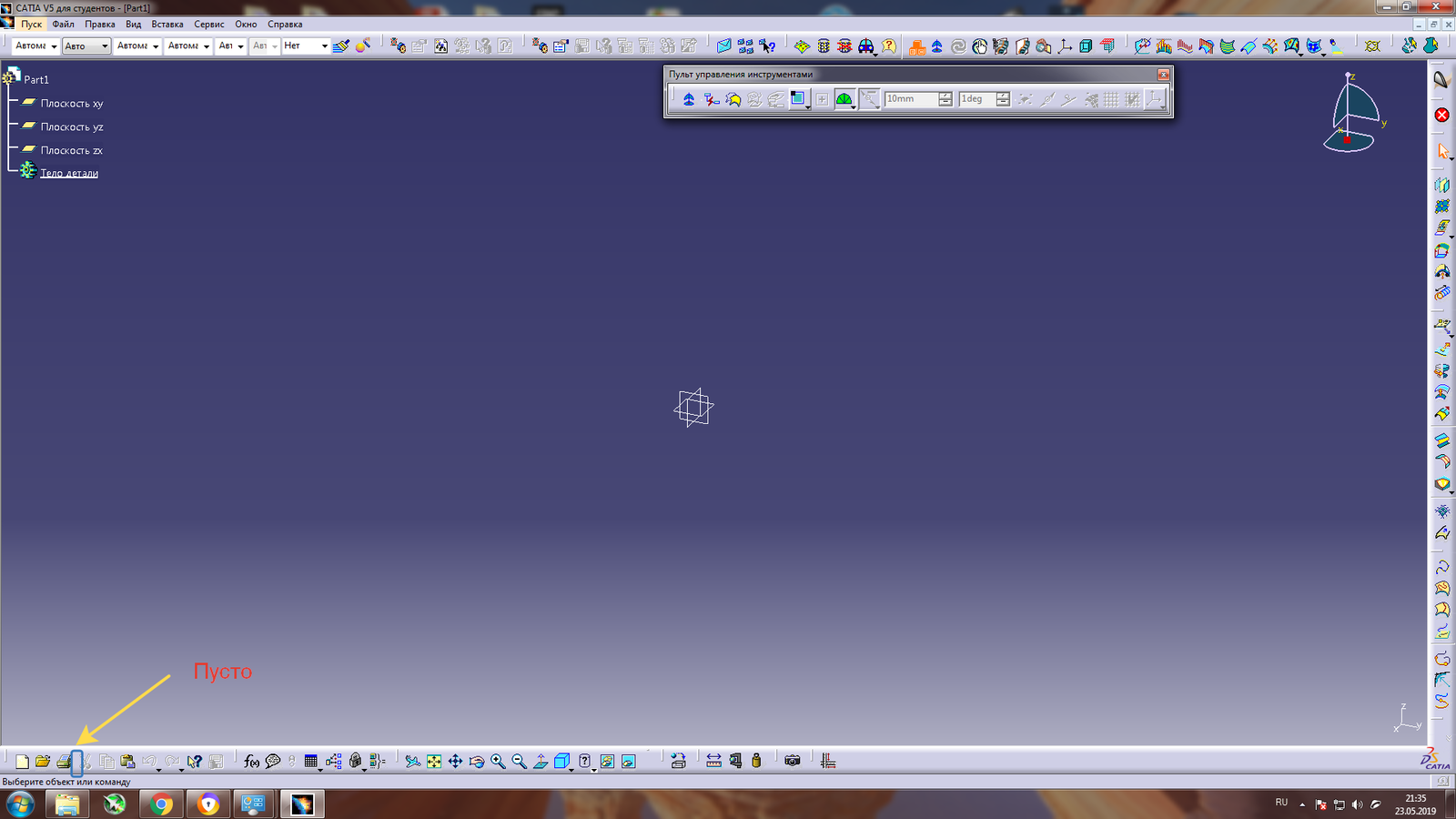Toggle the axis system button in Пульт управления
The image size is (1456, 819).
1155,99
